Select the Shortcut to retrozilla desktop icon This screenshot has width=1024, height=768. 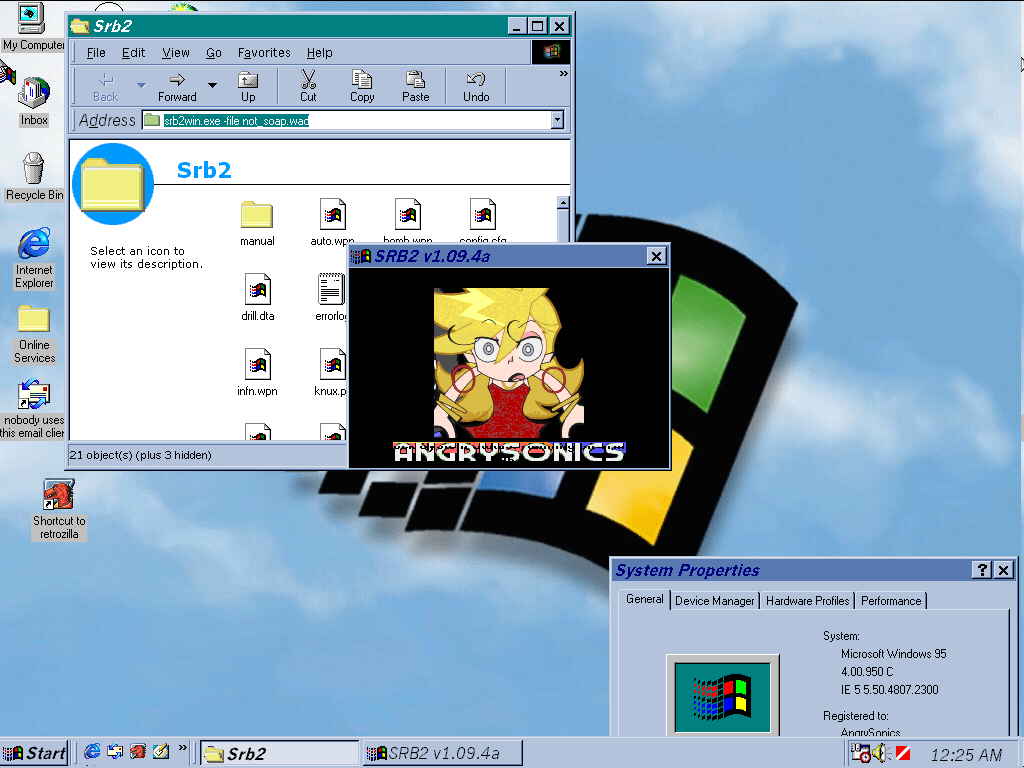59,509
